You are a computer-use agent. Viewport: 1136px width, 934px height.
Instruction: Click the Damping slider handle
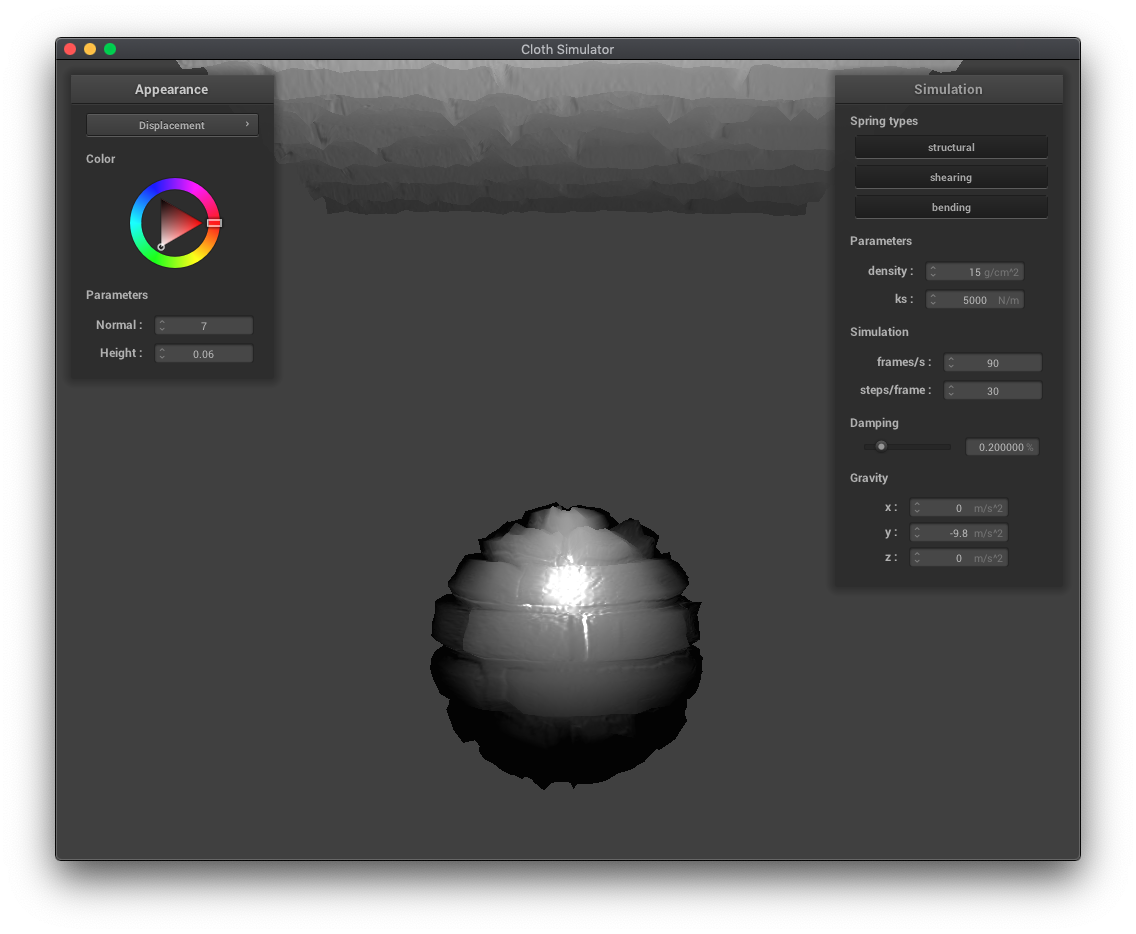881,446
